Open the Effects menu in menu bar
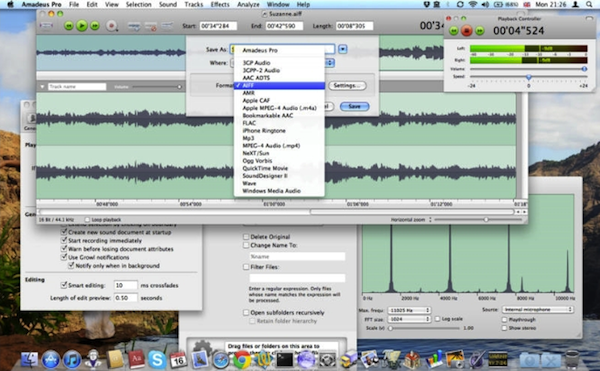600x371 pixels. 220,4
